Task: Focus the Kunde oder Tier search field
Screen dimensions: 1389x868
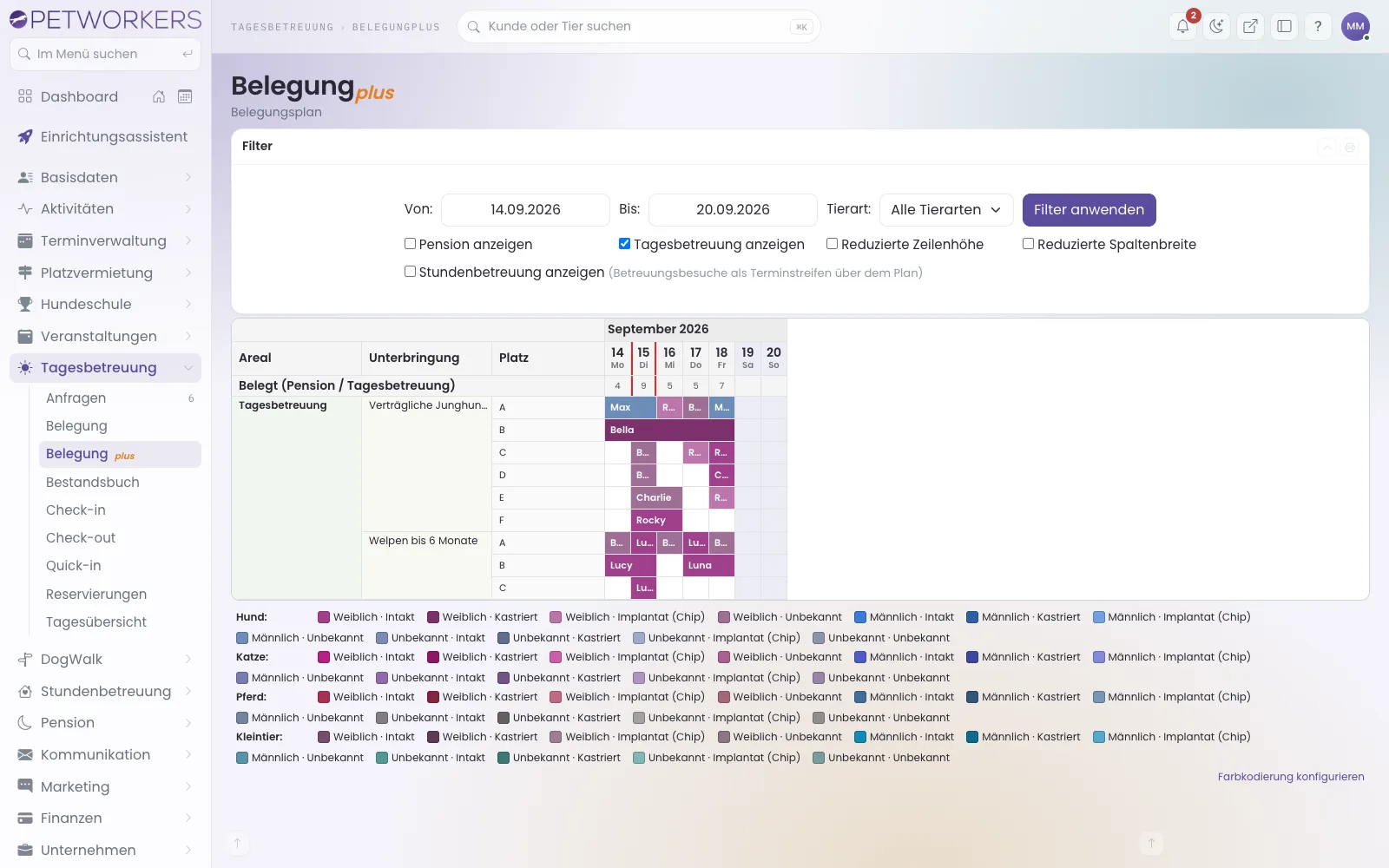Action: pyautogui.click(x=638, y=26)
